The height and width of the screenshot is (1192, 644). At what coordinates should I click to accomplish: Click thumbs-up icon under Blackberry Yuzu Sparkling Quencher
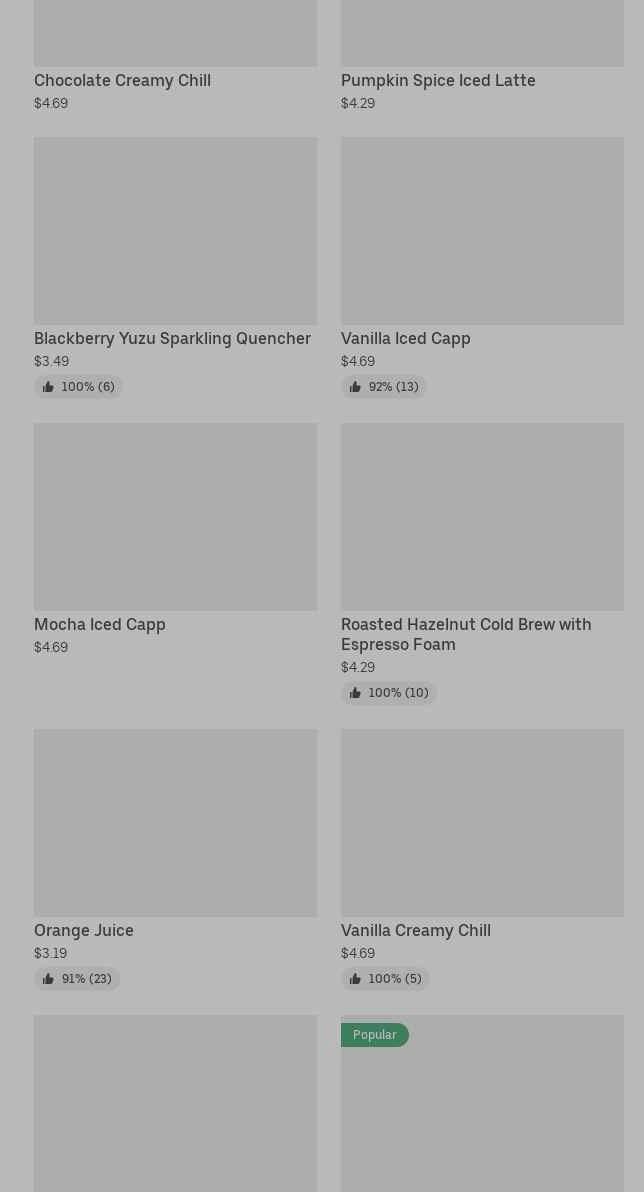[48, 387]
